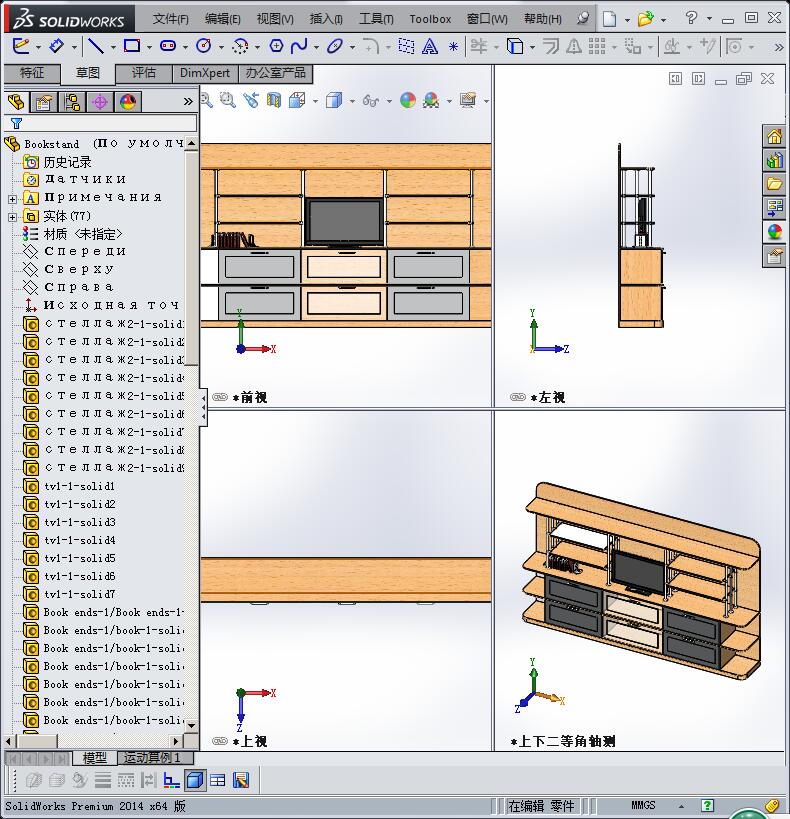Select the sketch Text tool
This screenshot has width=790, height=819.
(430, 46)
